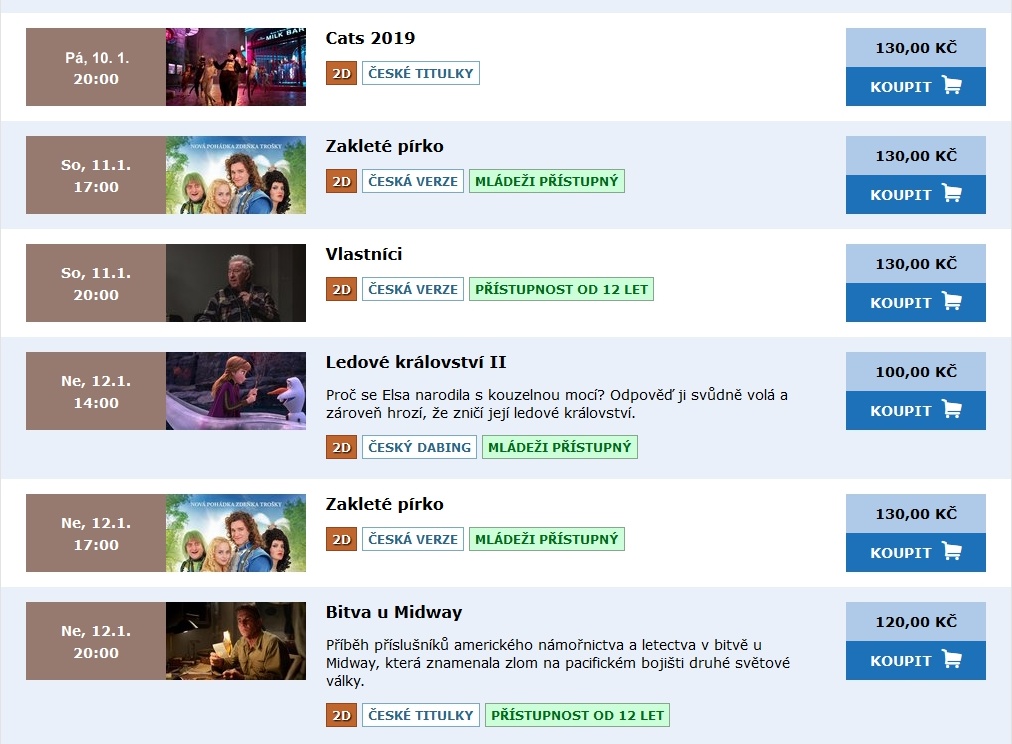Viewport: 1012px width, 744px height.
Task: Click 2D badge under Ledové království II
Action: click(341, 447)
